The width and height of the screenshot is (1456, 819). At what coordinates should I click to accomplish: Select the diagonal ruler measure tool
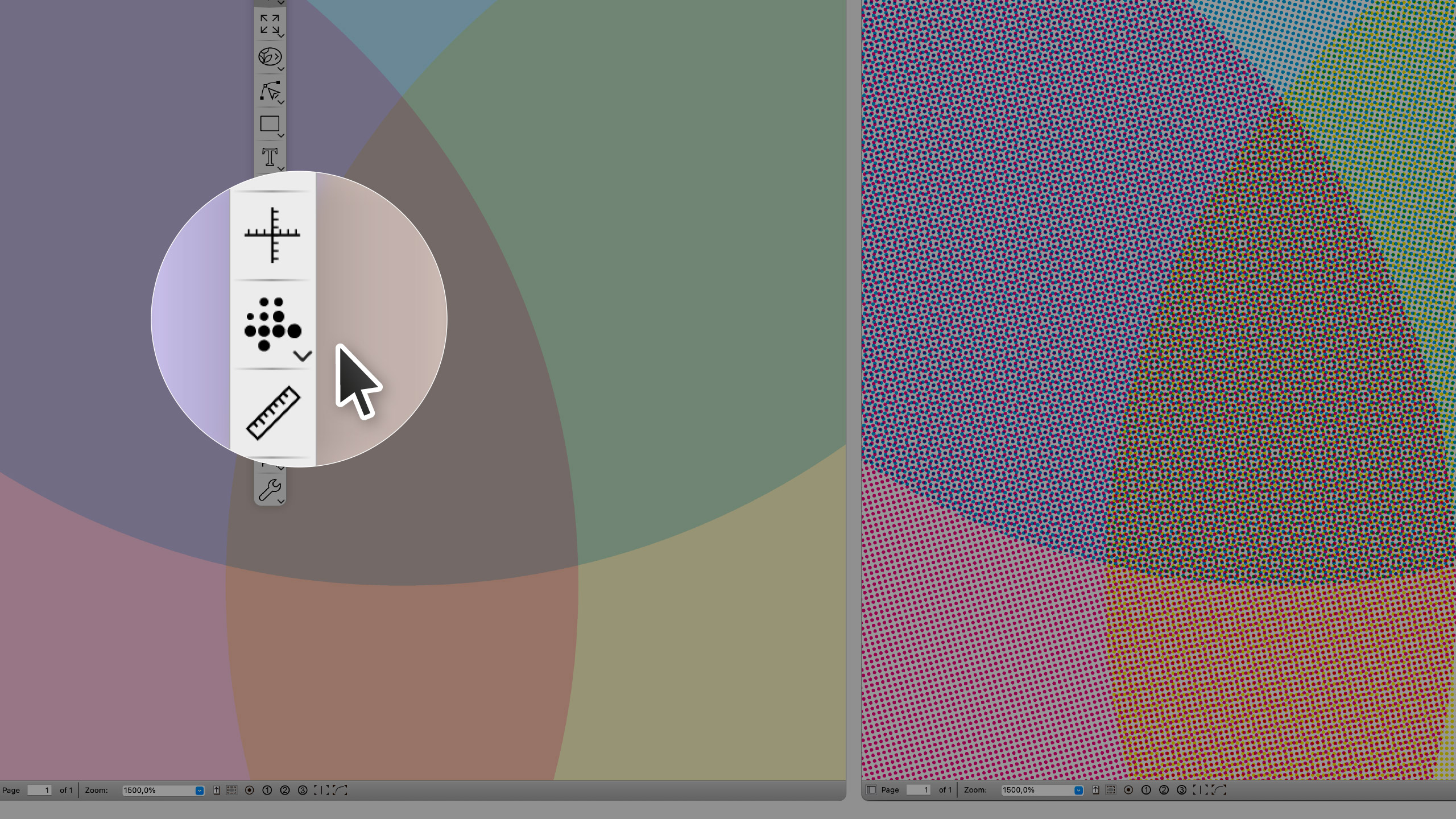(x=273, y=413)
